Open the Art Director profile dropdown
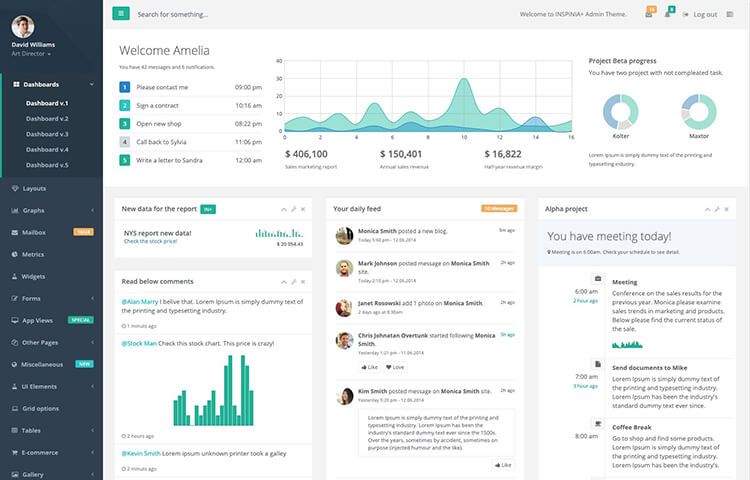The width and height of the screenshot is (750, 480). click(31, 54)
